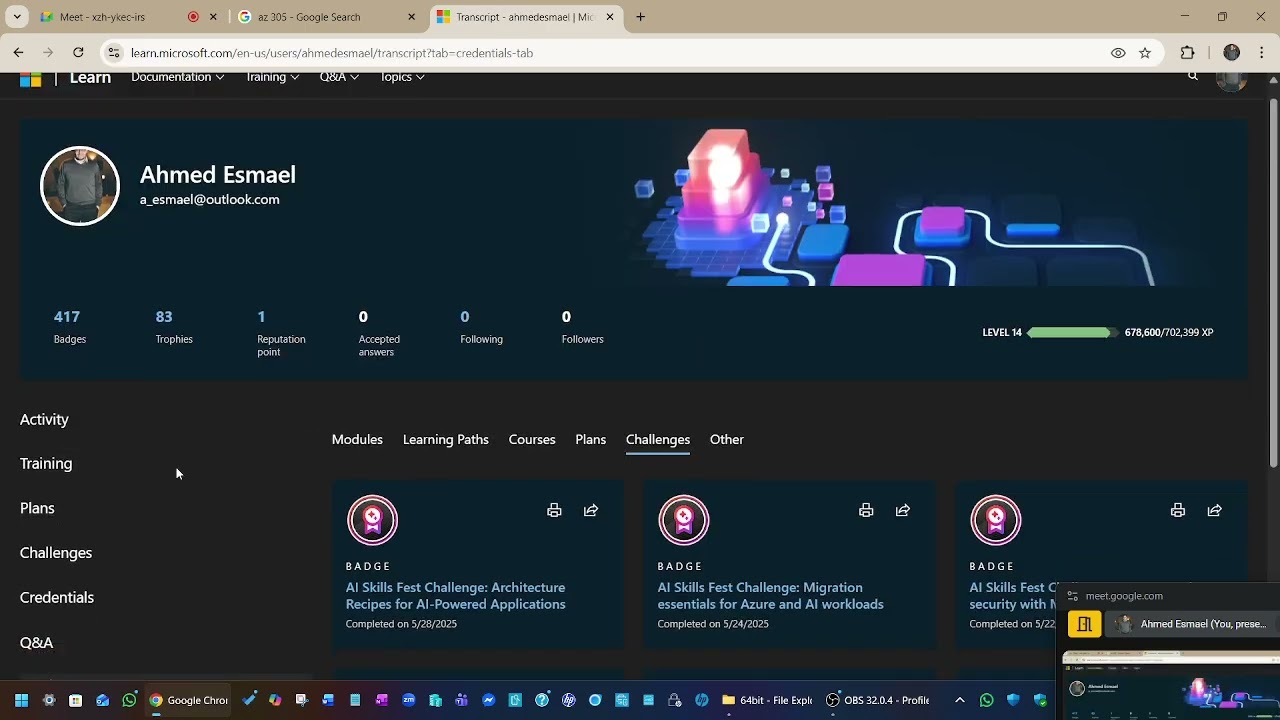Print the Migration essentials challenge badge
The width and height of the screenshot is (1280, 720).
pos(866,510)
